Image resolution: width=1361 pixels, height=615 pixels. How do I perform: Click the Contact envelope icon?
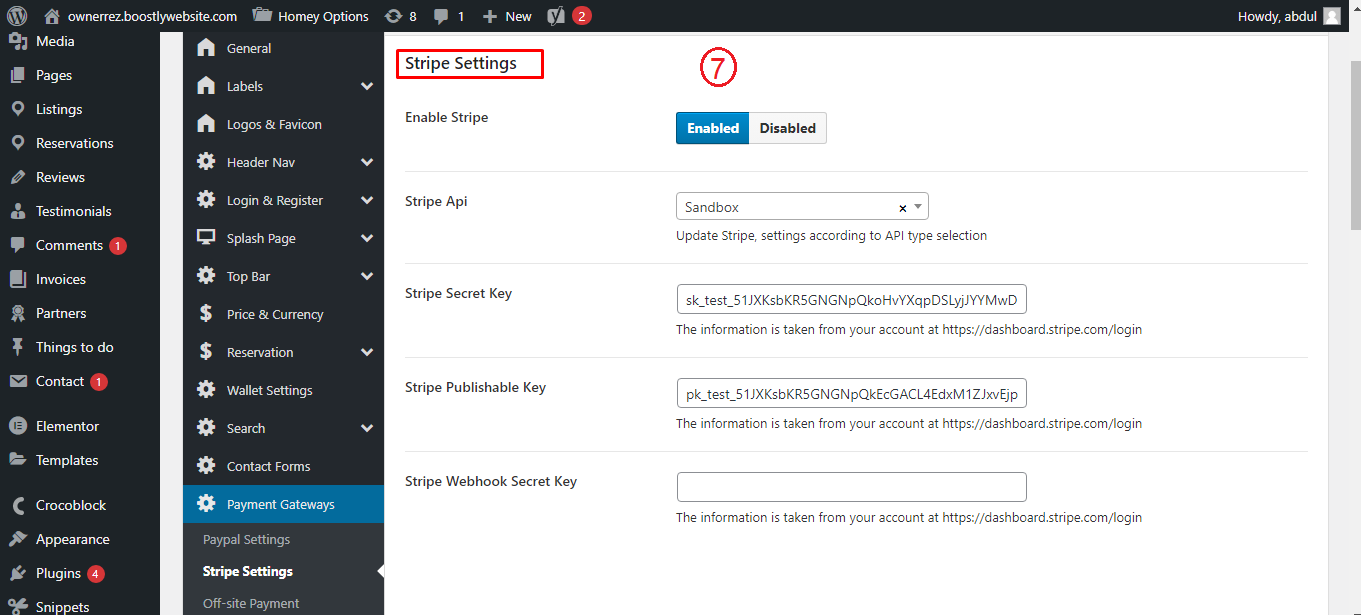point(17,381)
